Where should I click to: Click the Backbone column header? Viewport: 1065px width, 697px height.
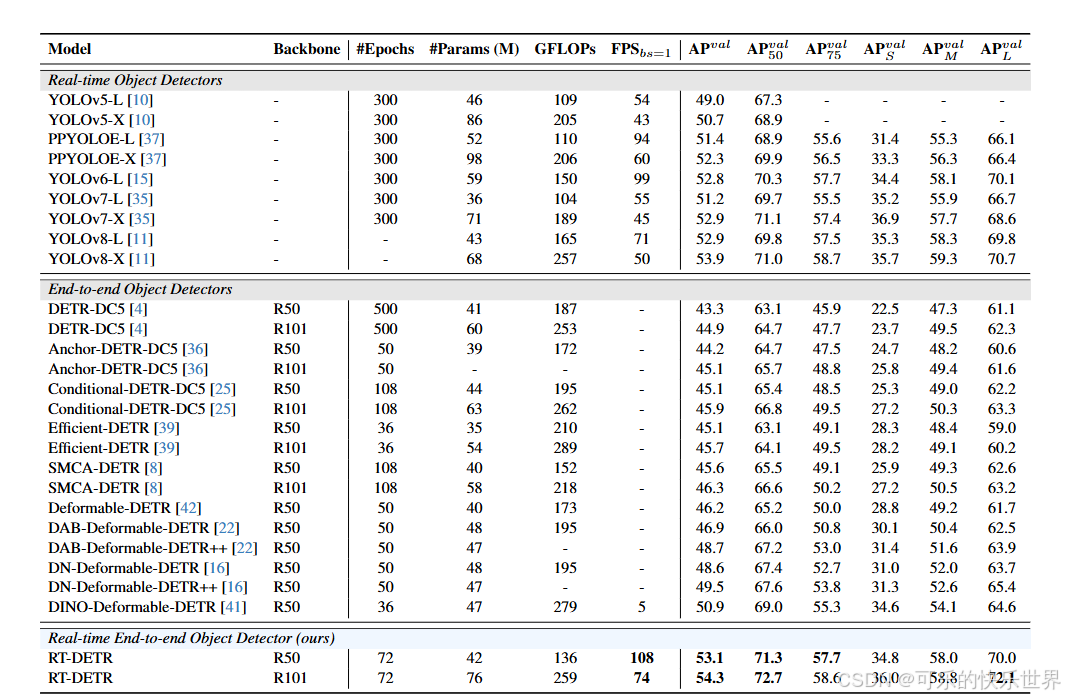coord(307,50)
